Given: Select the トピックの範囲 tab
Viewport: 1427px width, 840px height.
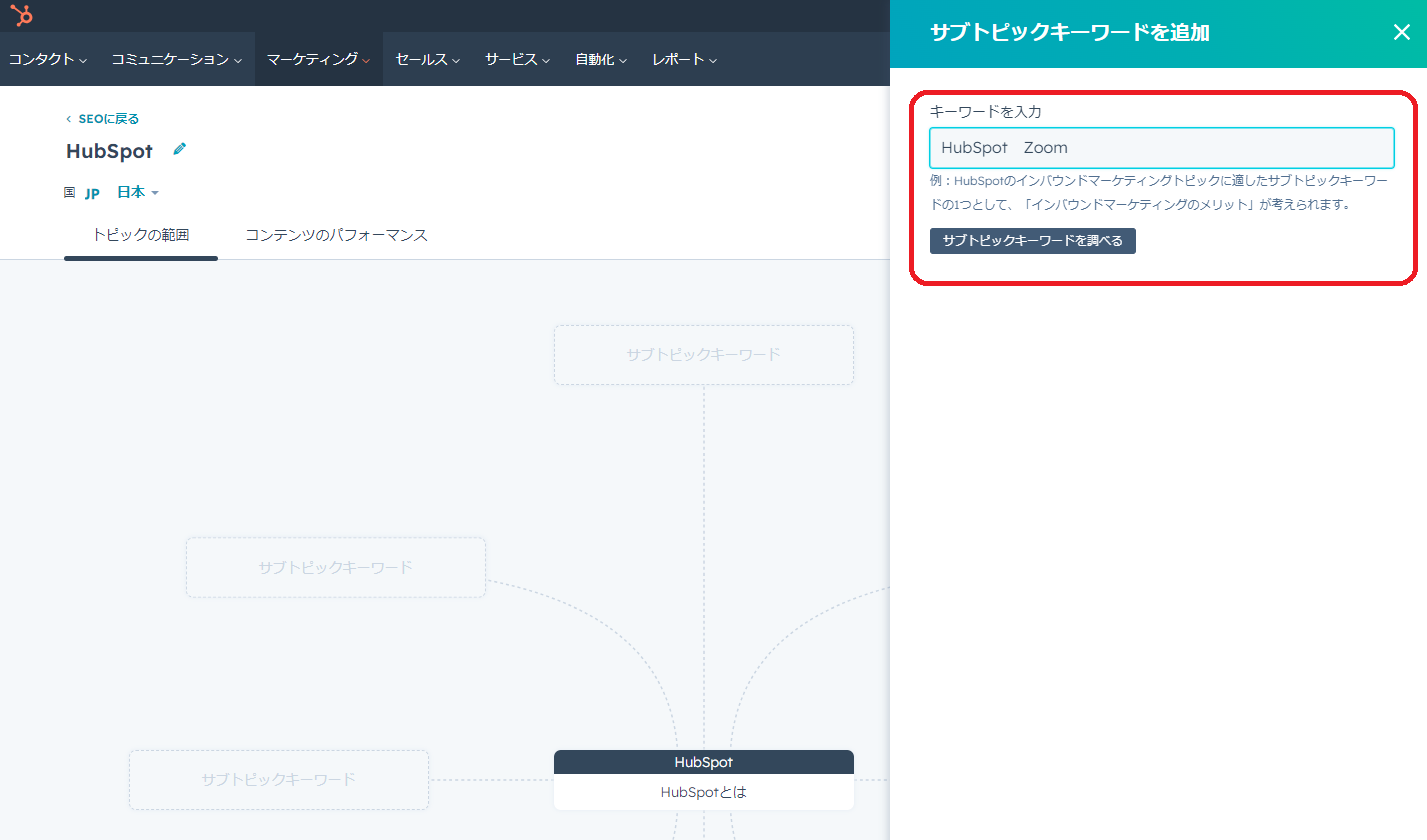Looking at the screenshot, I should (141, 235).
